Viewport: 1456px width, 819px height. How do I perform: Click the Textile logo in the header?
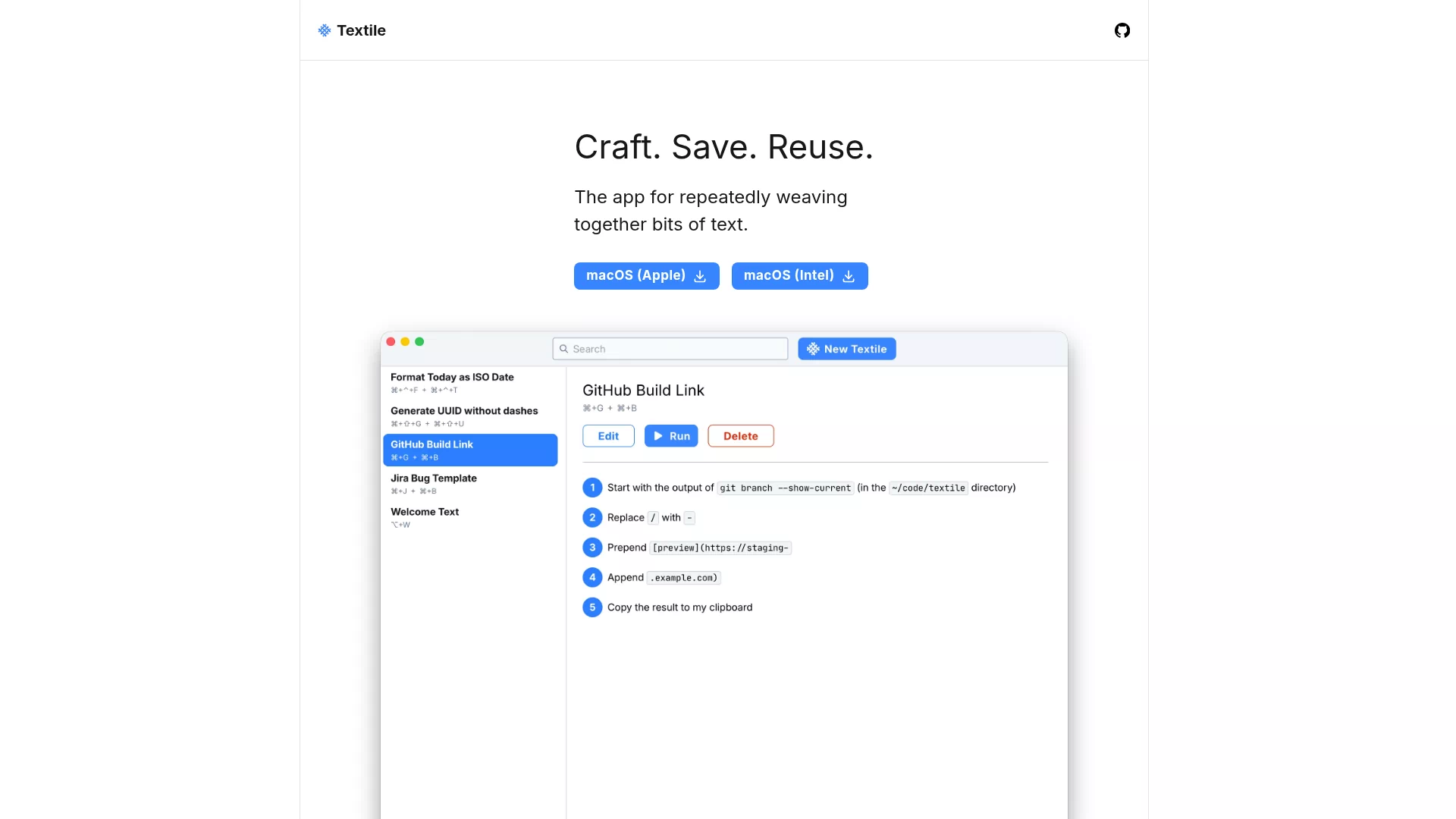(x=352, y=30)
